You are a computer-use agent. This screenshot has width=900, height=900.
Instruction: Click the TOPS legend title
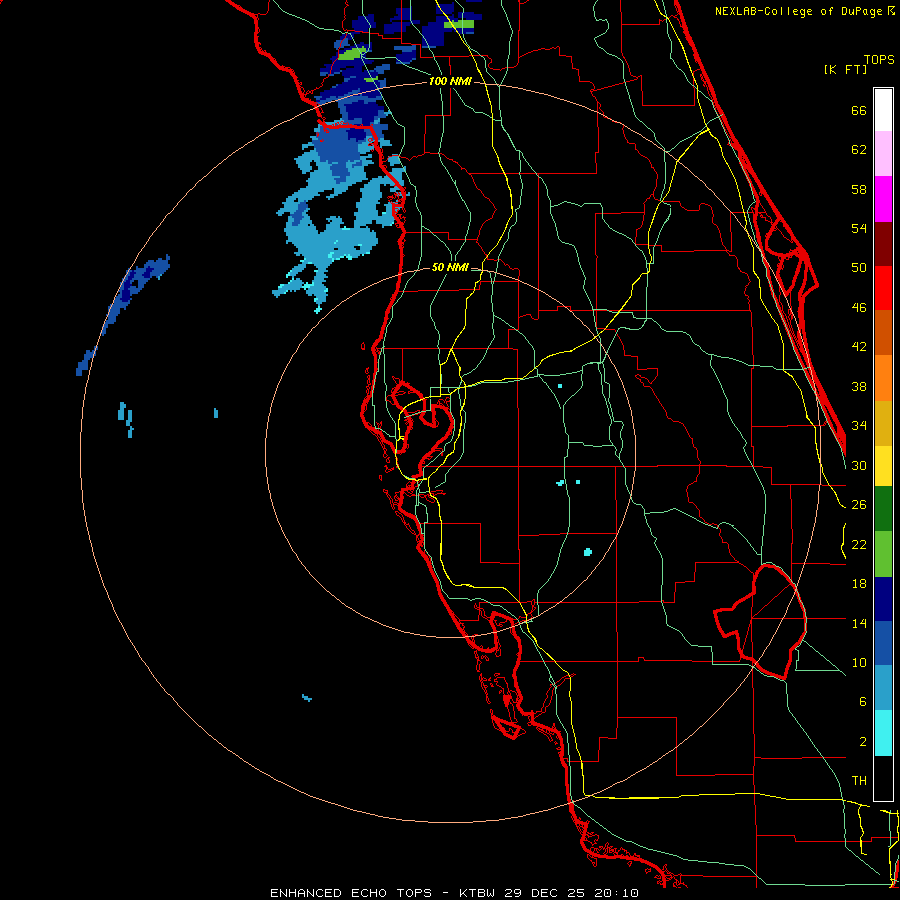coord(879,60)
